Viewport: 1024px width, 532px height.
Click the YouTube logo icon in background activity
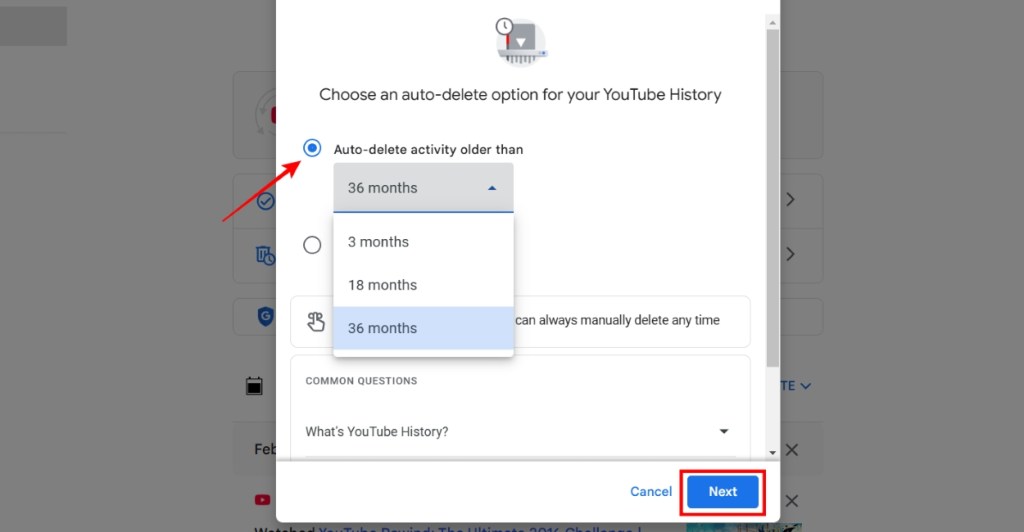click(263, 500)
